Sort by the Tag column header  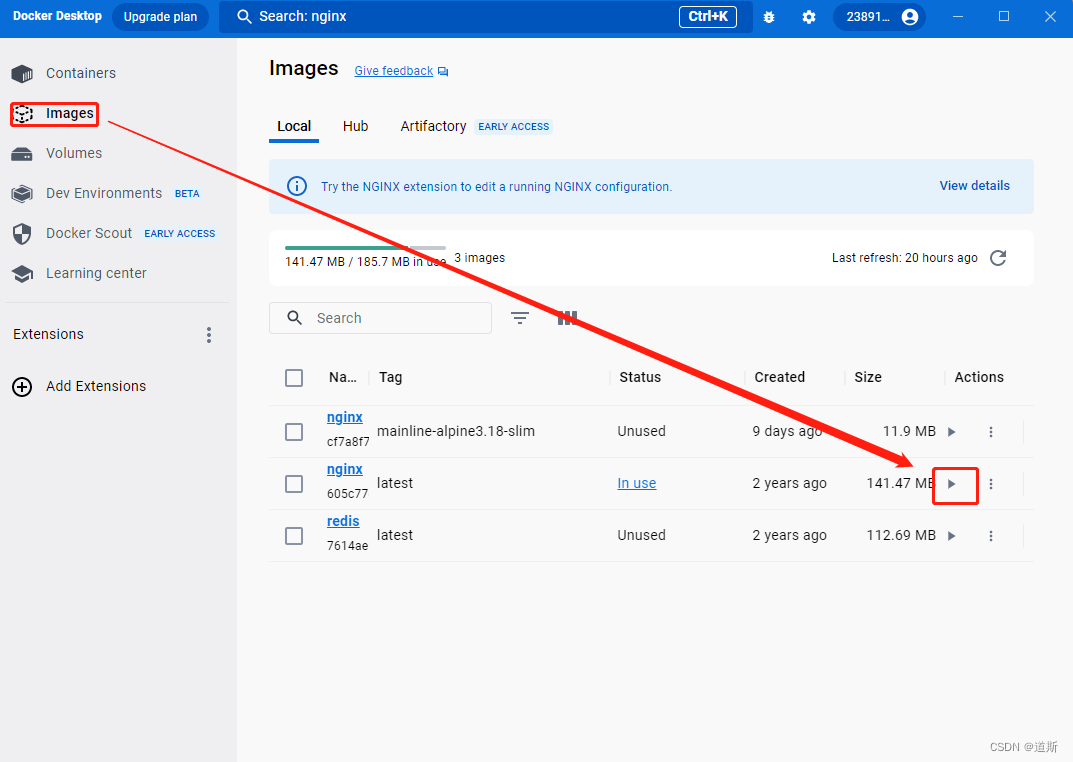[x=391, y=378]
